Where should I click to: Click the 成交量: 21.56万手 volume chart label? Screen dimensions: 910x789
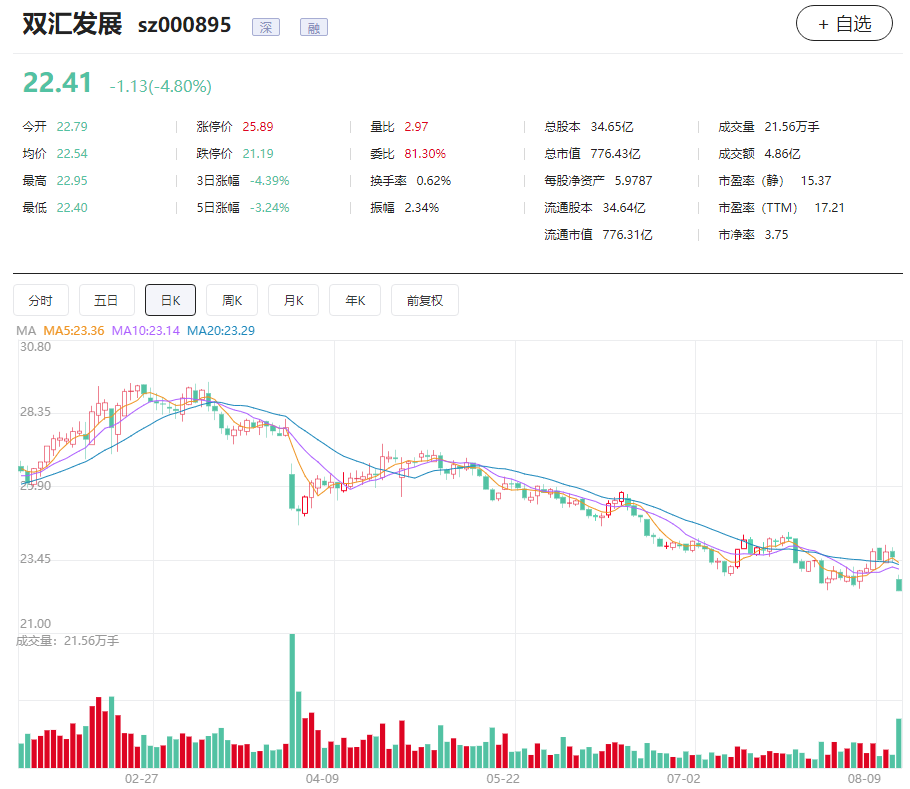[67, 640]
